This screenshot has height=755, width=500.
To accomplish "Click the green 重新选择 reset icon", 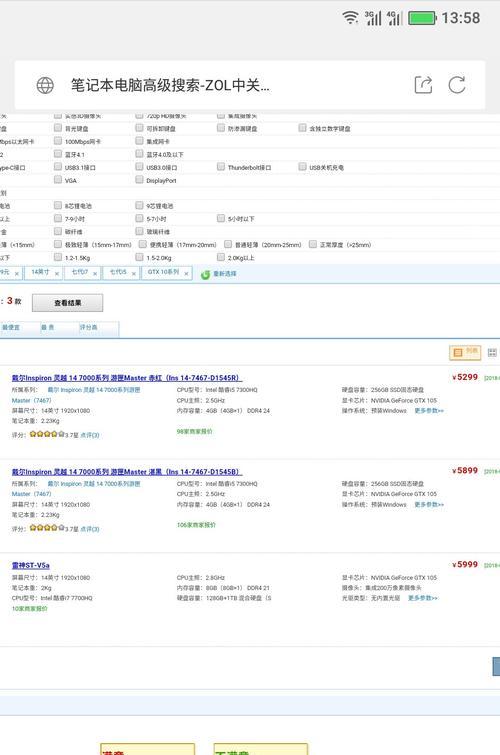I will [x=205, y=274].
